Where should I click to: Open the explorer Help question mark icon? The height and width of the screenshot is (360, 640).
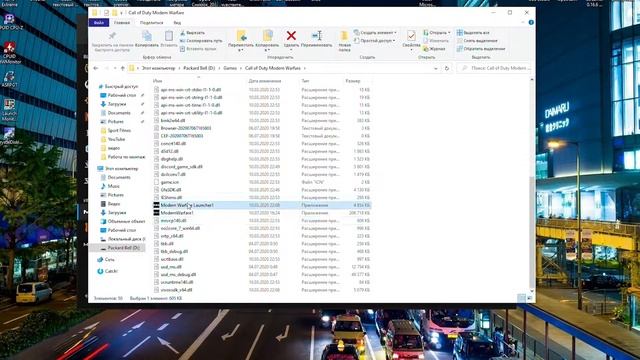(531, 22)
